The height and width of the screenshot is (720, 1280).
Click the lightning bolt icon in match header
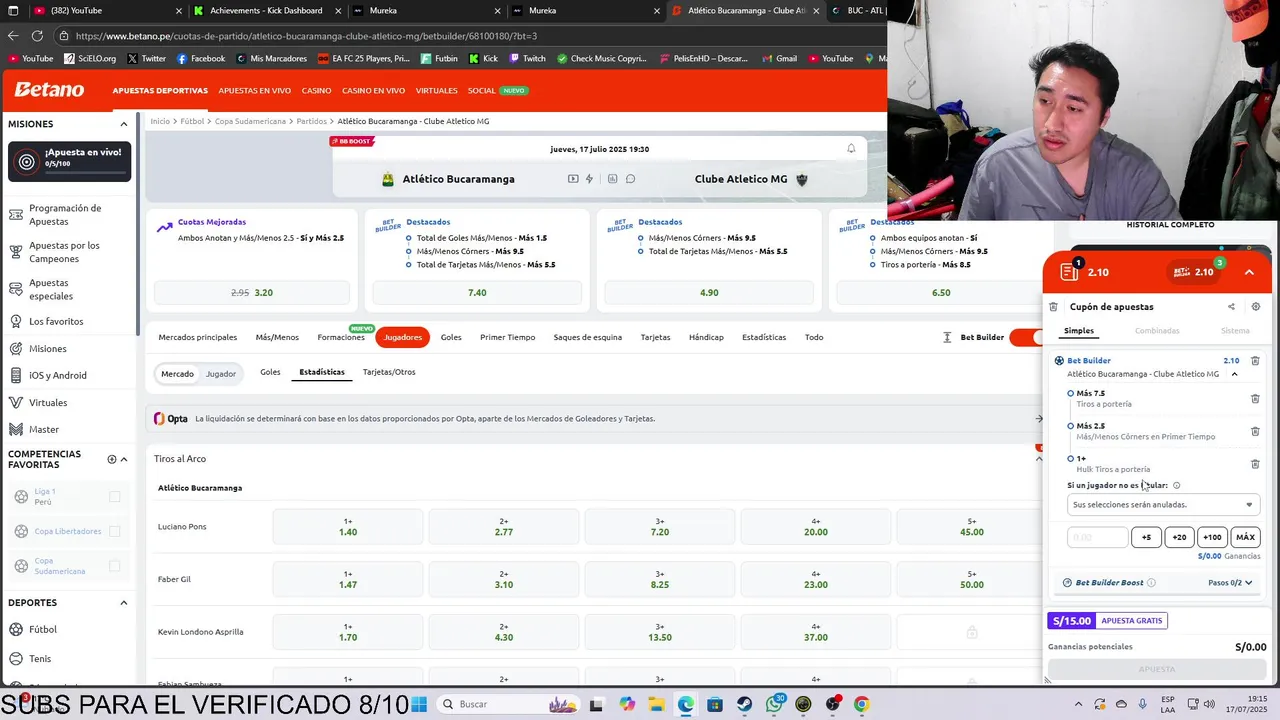click(589, 179)
